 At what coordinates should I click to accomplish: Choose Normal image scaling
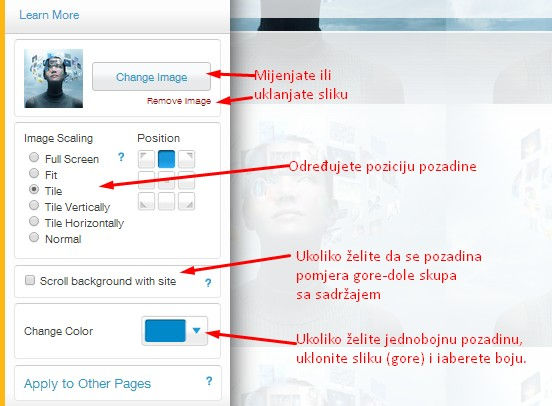coord(34,237)
